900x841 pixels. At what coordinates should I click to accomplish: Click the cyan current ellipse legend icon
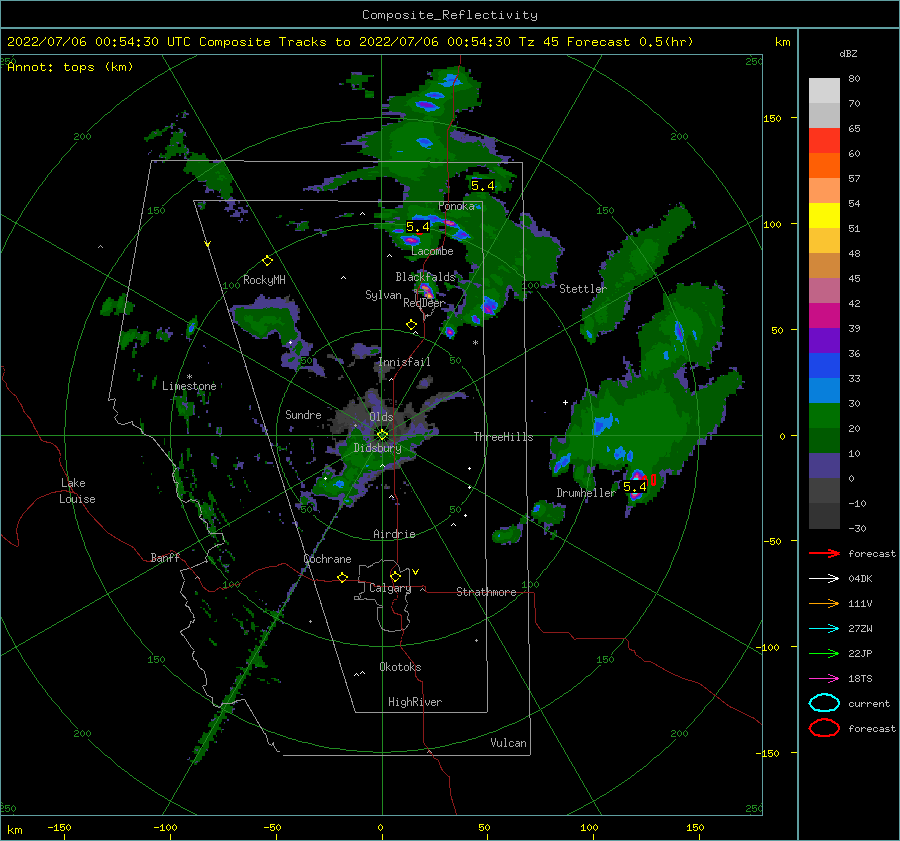click(824, 703)
